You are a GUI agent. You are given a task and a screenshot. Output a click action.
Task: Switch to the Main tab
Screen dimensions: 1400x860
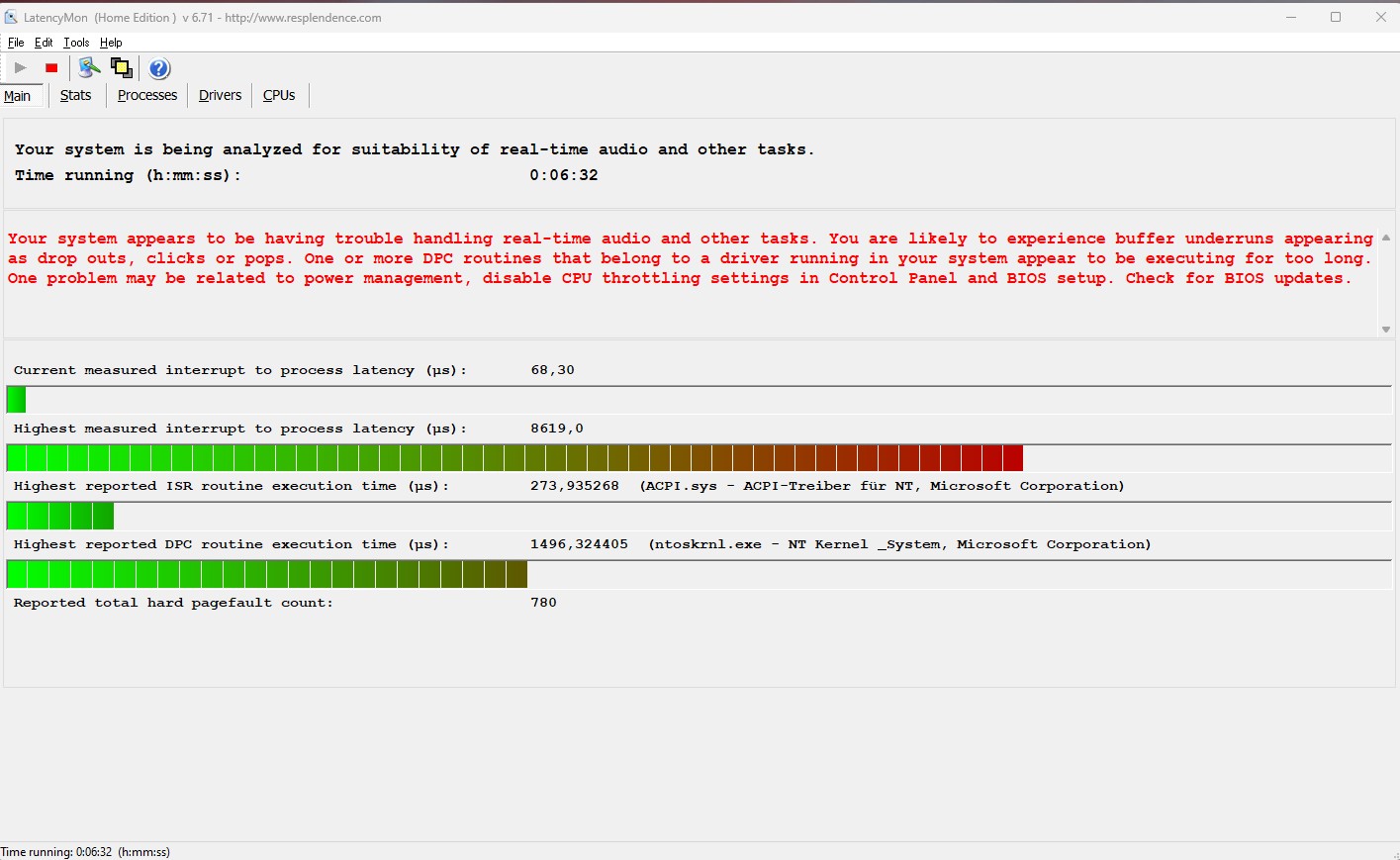pyautogui.click(x=18, y=96)
